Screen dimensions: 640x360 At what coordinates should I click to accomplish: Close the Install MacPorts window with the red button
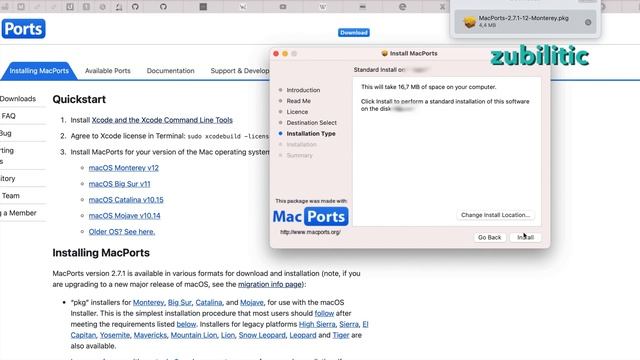coord(276,53)
